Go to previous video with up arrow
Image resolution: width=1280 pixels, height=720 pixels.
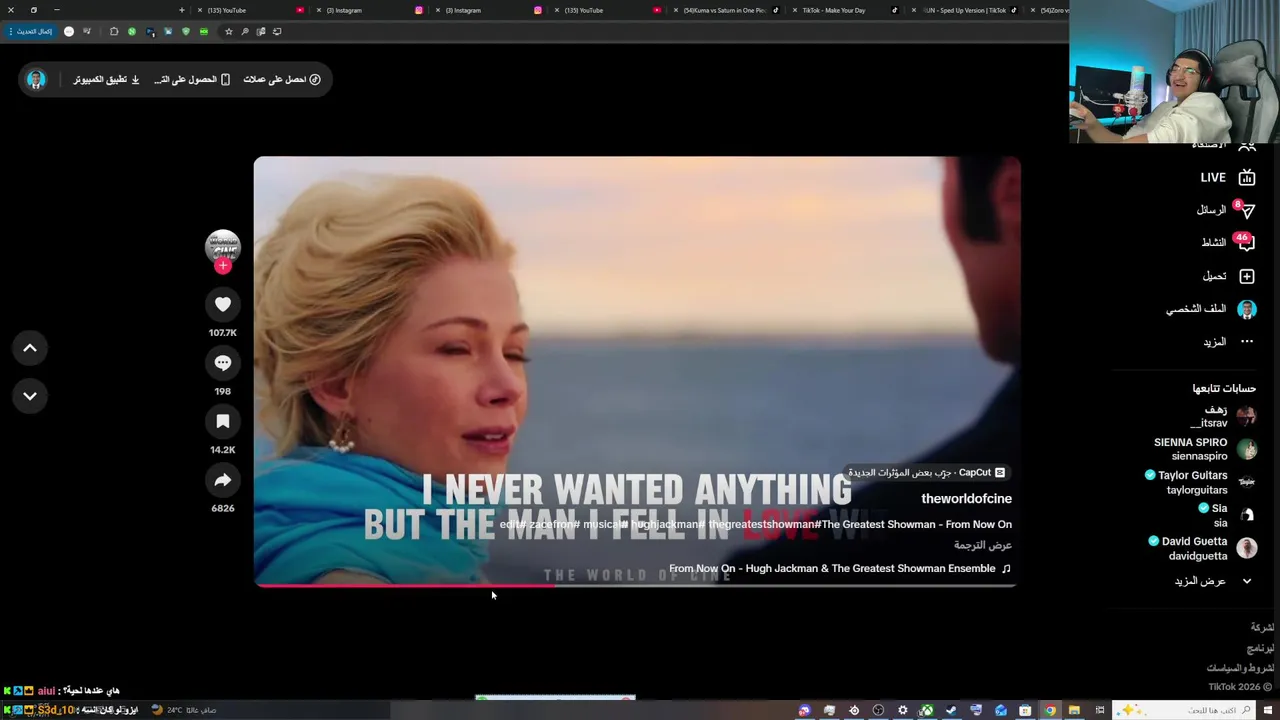pyautogui.click(x=30, y=348)
